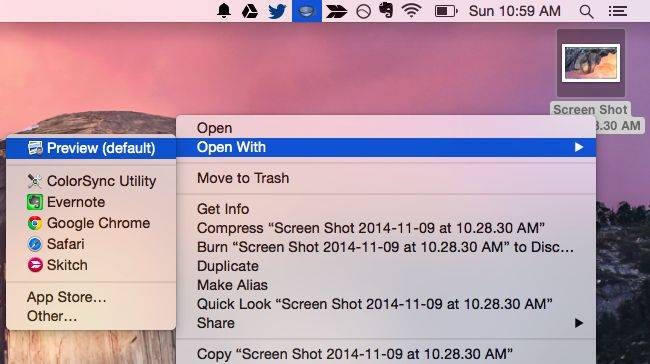
Task: Open the Evernote elephant menu bar icon
Action: (x=386, y=11)
